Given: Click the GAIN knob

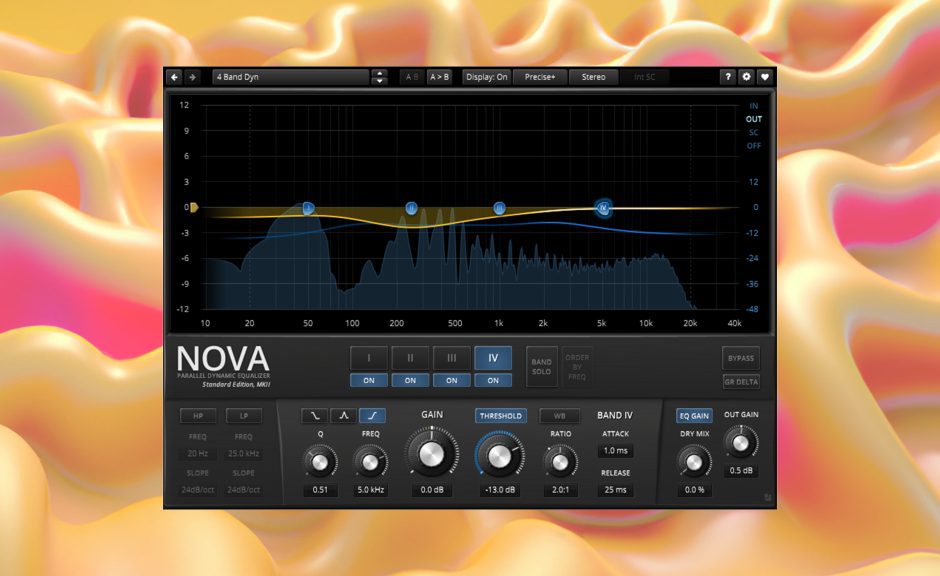Looking at the screenshot, I should (430, 455).
